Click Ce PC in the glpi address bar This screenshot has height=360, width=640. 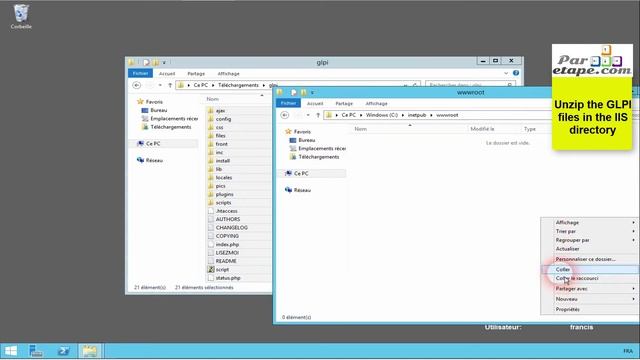[200, 85]
